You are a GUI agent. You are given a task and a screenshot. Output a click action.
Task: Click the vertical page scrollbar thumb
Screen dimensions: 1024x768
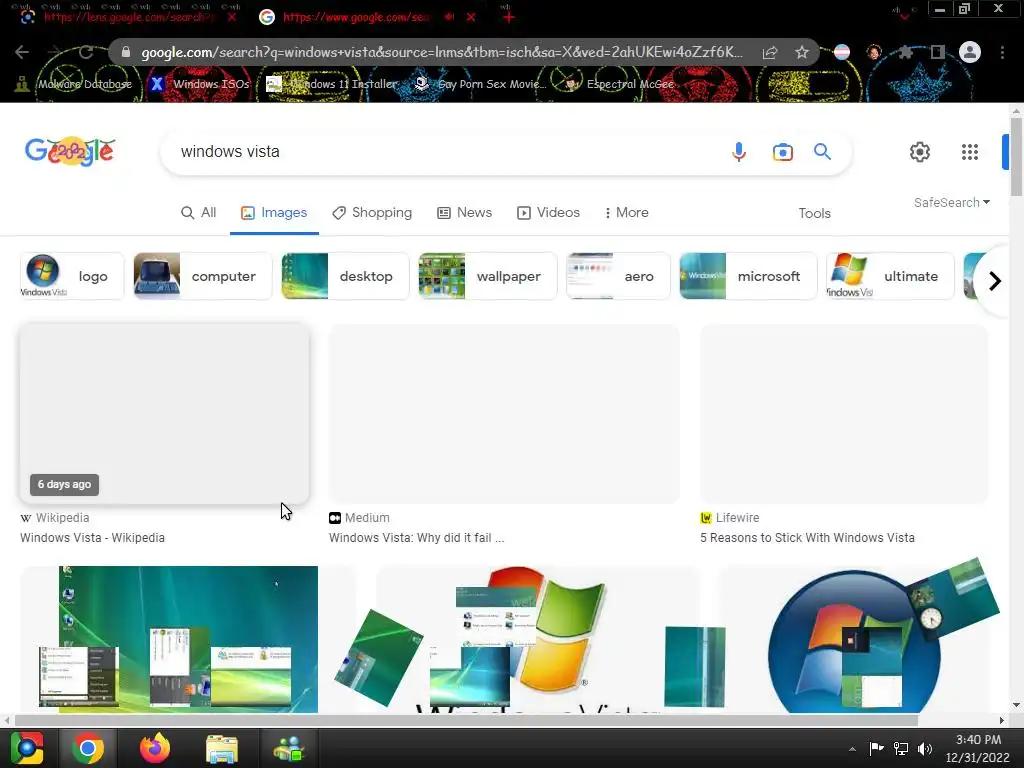1016,157
